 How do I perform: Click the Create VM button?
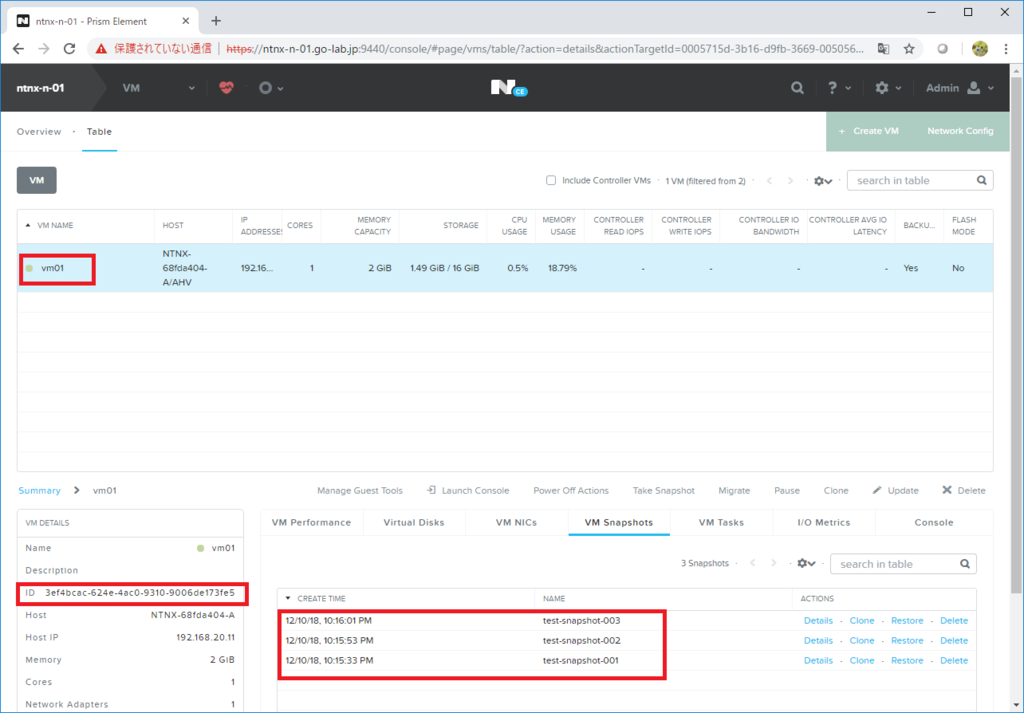869,131
